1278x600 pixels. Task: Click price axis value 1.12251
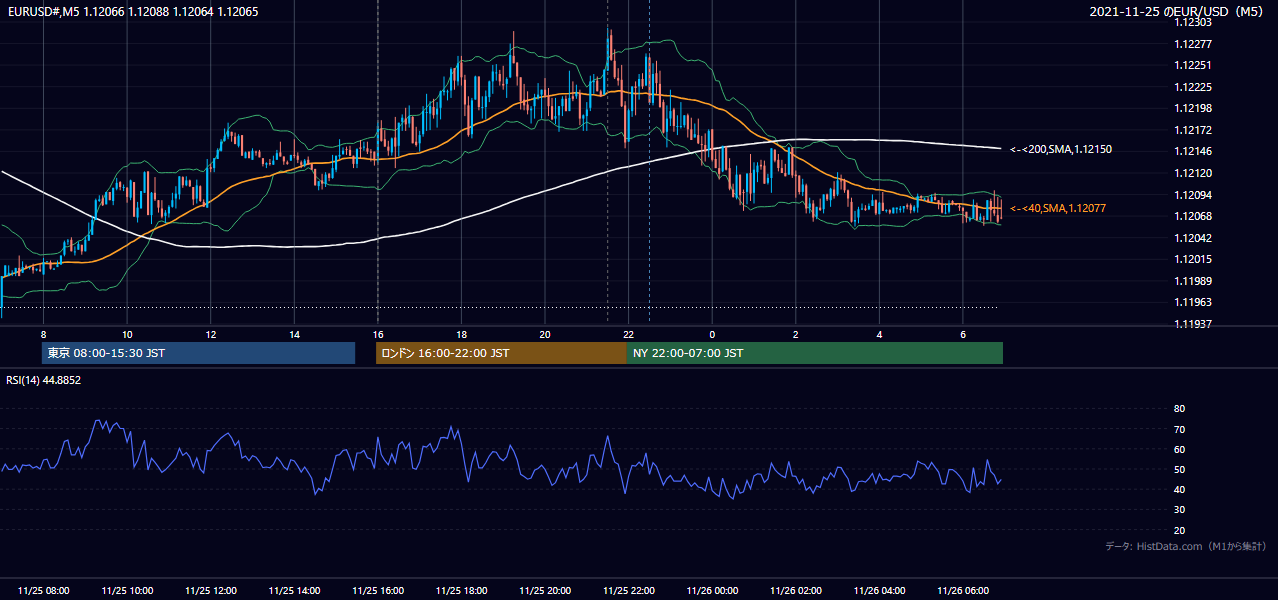pyautogui.click(x=1193, y=65)
